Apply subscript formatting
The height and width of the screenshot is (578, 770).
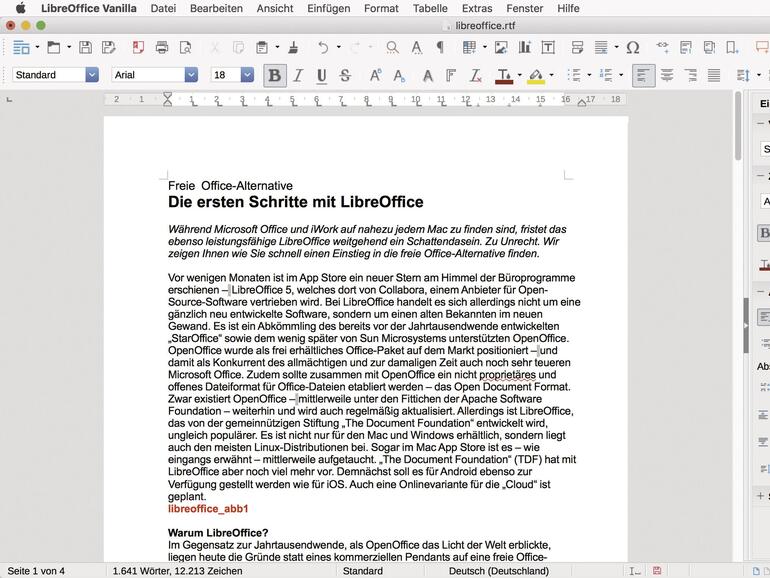(399, 75)
